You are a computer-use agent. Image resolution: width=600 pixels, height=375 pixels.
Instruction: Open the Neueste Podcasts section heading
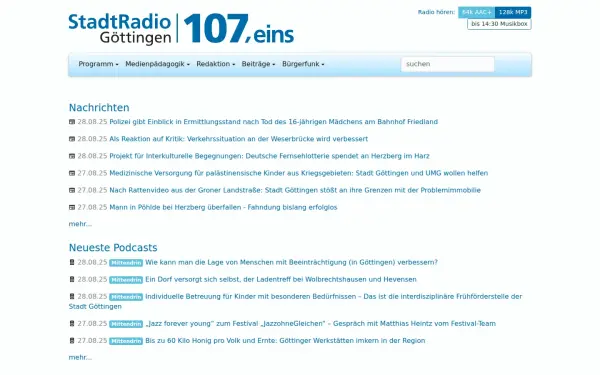pos(113,248)
